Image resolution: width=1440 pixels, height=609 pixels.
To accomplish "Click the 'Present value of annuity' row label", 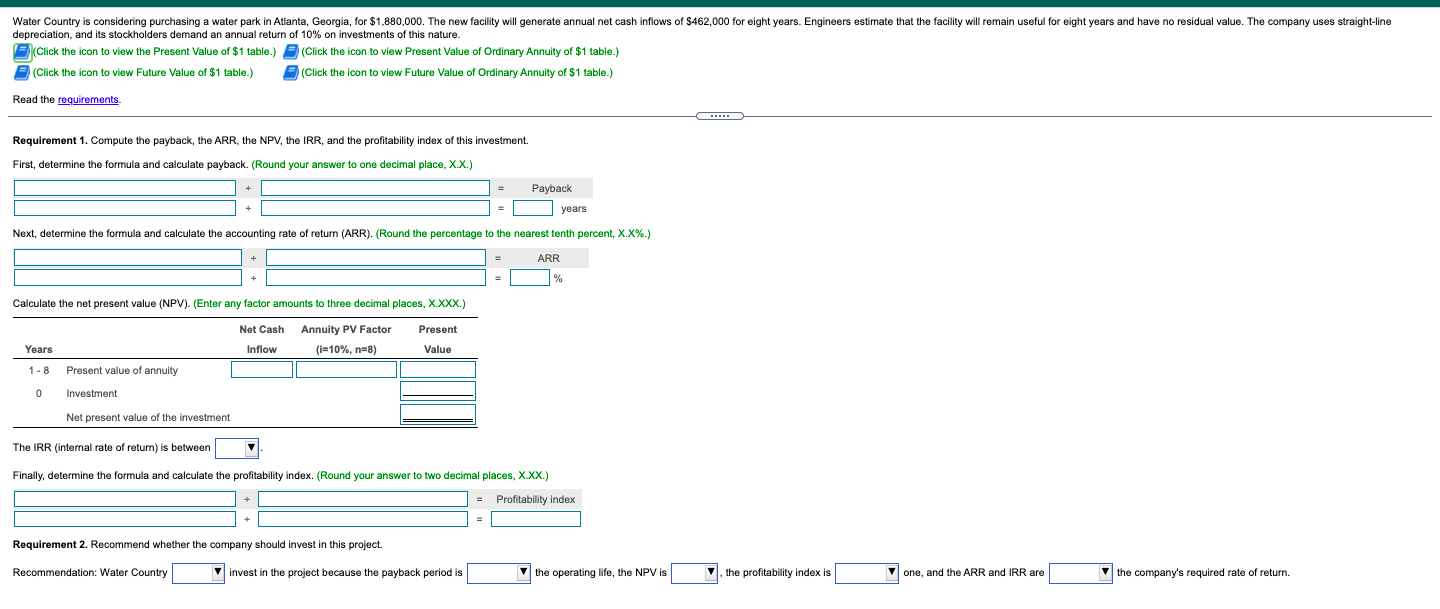I will pyautogui.click(x=122, y=370).
